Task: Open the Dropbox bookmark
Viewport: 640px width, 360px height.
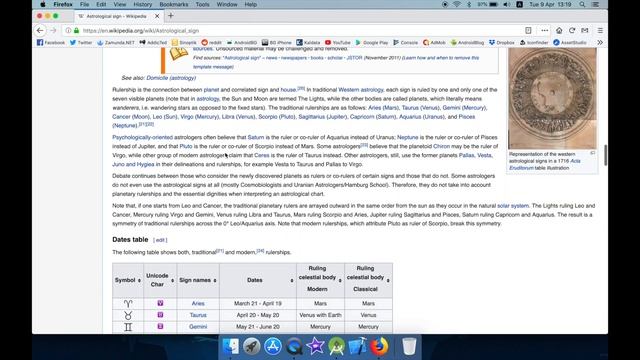Action: coord(502,42)
